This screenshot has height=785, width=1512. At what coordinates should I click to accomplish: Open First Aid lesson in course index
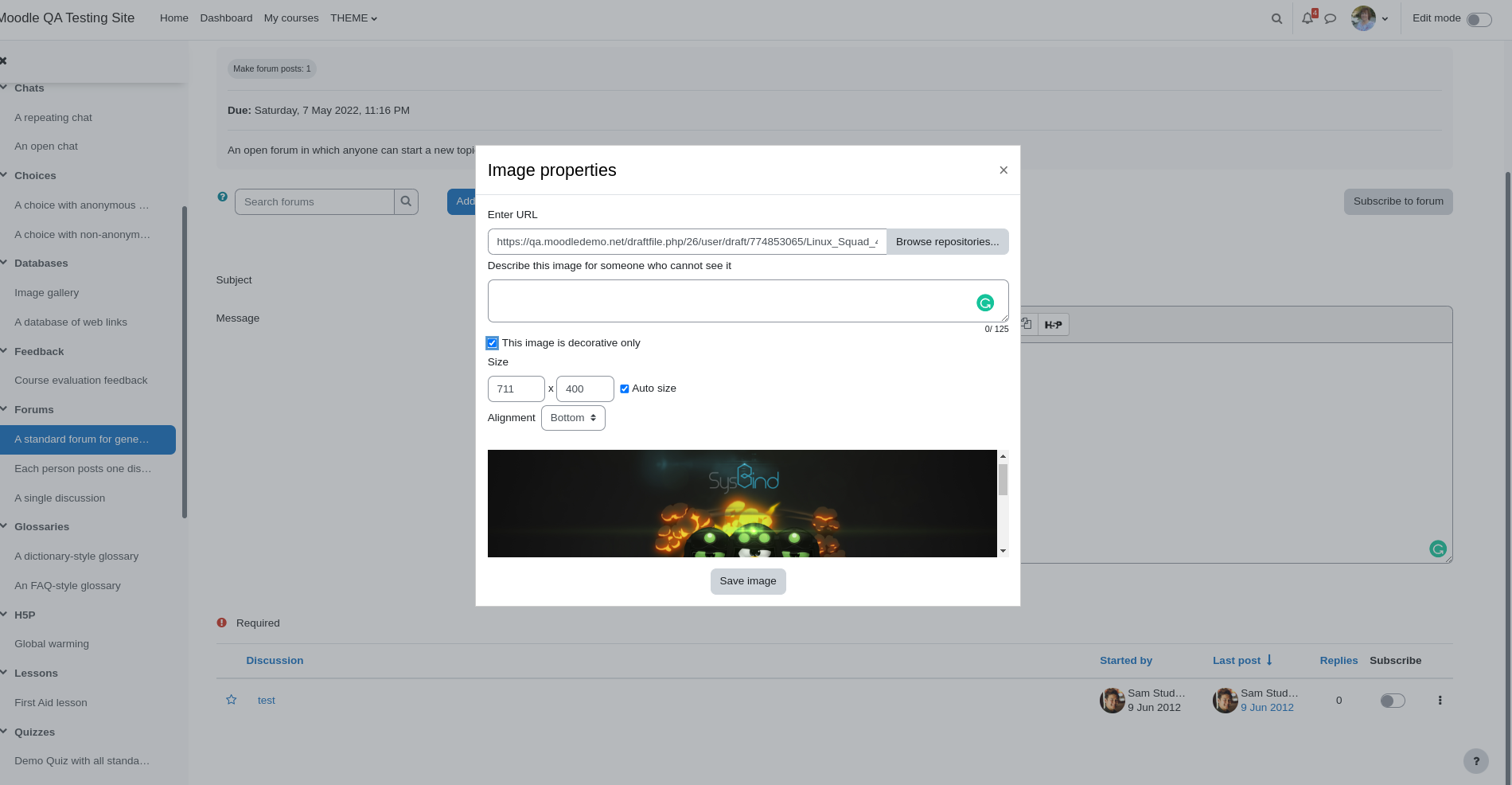point(51,702)
